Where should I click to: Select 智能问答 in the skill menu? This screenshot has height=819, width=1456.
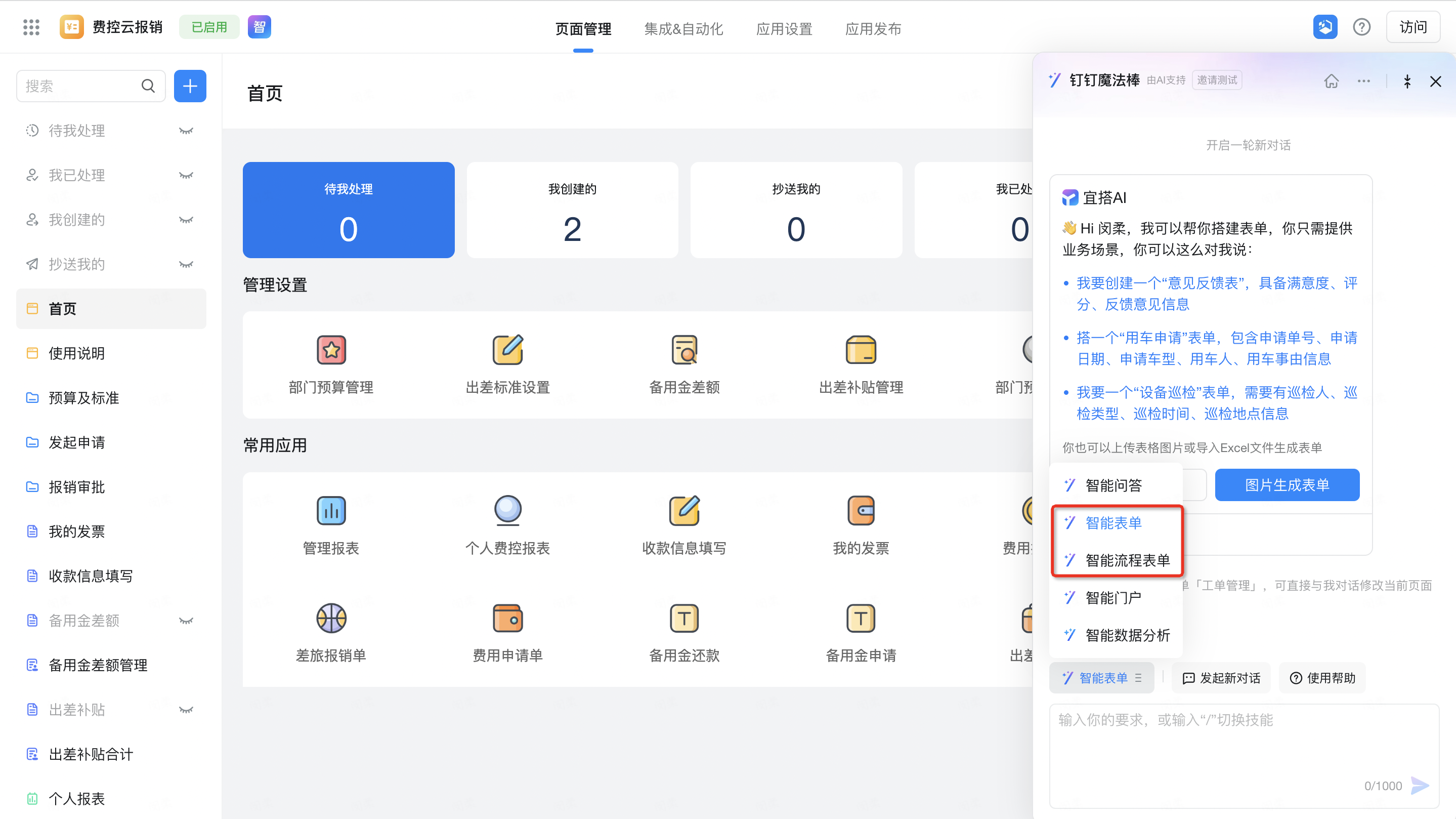(x=1116, y=485)
